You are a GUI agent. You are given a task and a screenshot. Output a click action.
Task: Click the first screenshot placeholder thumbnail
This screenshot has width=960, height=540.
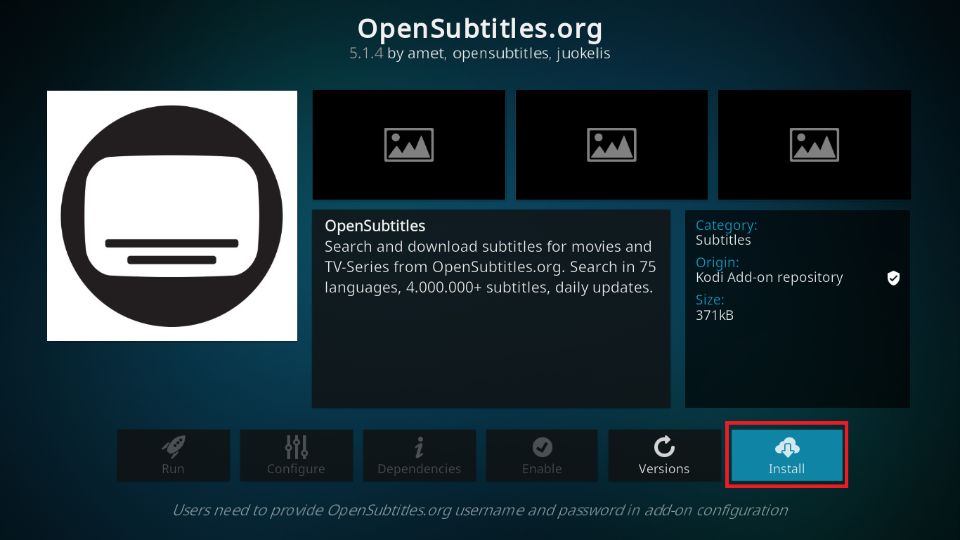pos(409,144)
